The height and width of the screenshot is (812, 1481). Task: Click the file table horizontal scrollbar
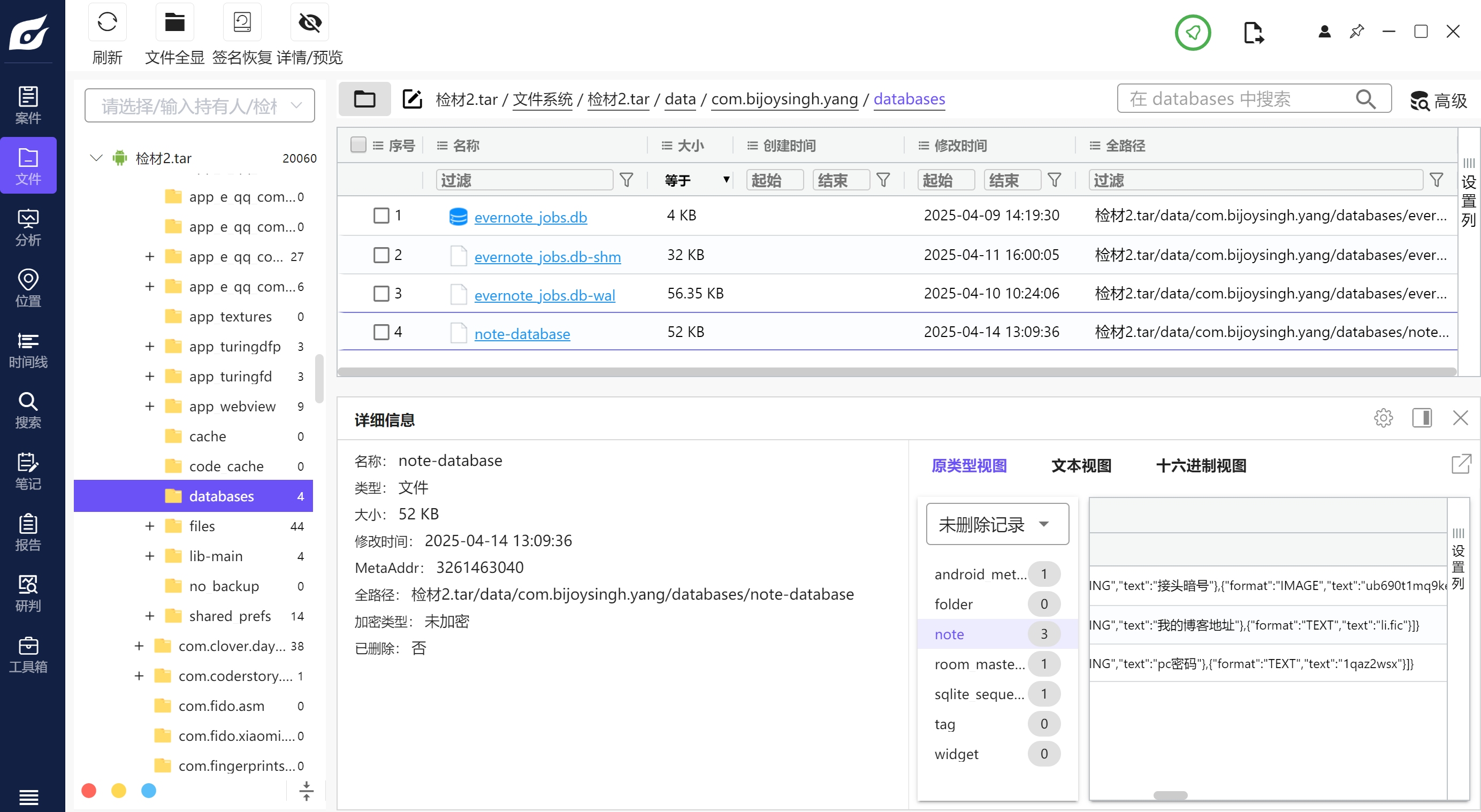click(896, 371)
